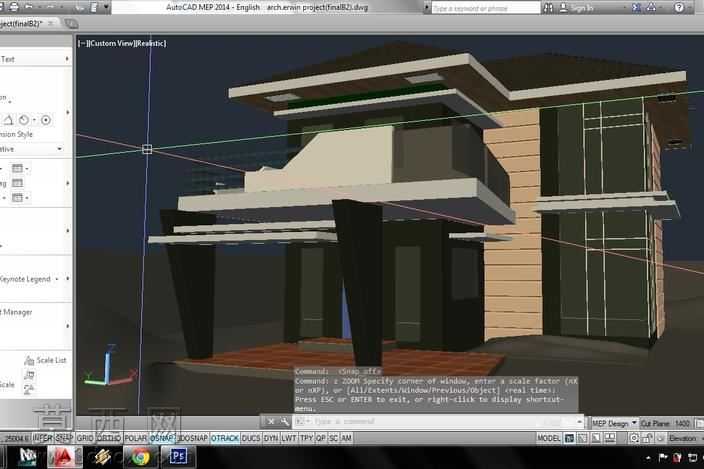Click the binoculars search icon
This screenshot has height=469, width=704.
click(x=548, y=8)
